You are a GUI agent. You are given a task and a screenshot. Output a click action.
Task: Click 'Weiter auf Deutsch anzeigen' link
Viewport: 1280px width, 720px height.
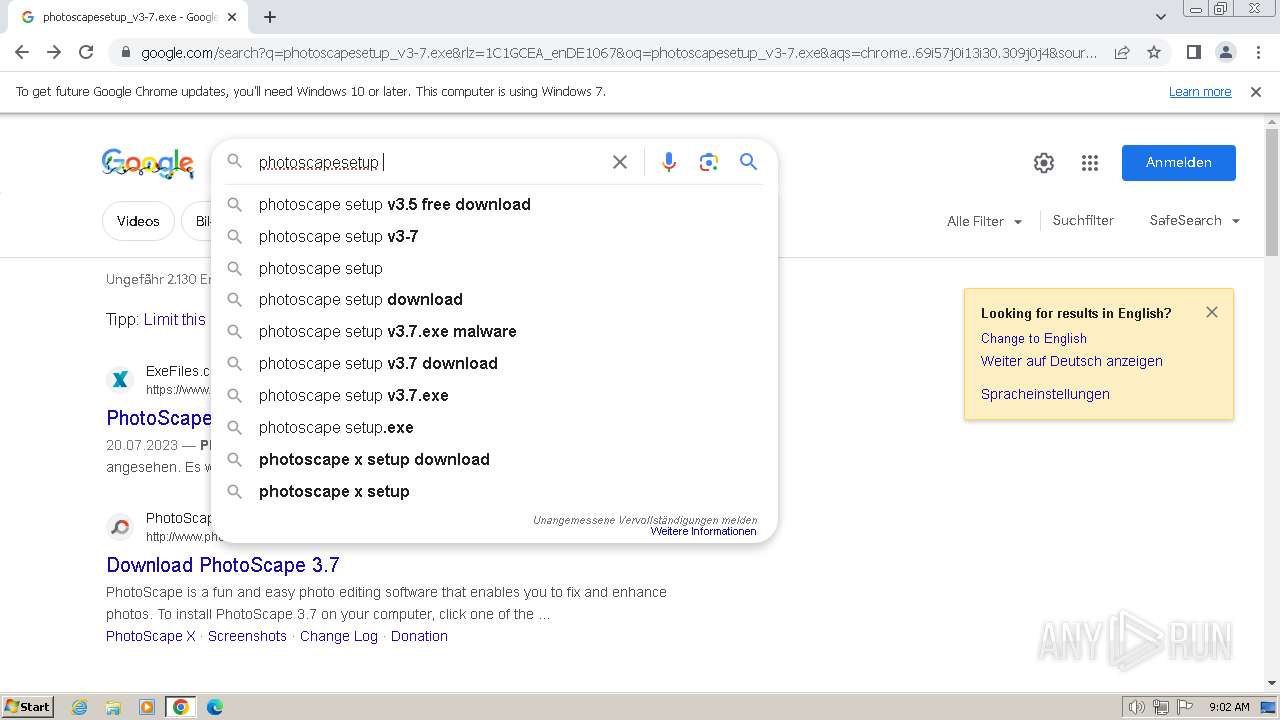[x=1071, y=361]
